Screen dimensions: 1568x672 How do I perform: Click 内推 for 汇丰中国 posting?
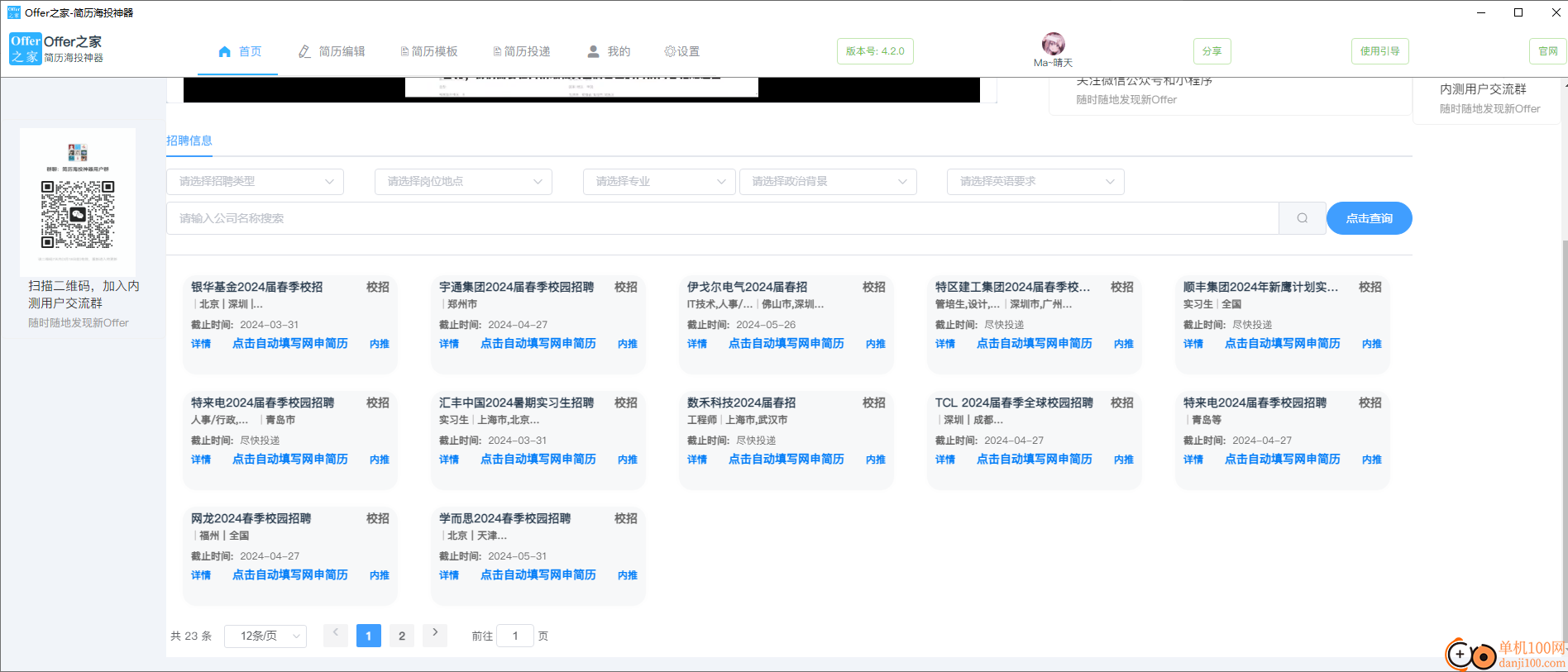click(x=628, y=460)
